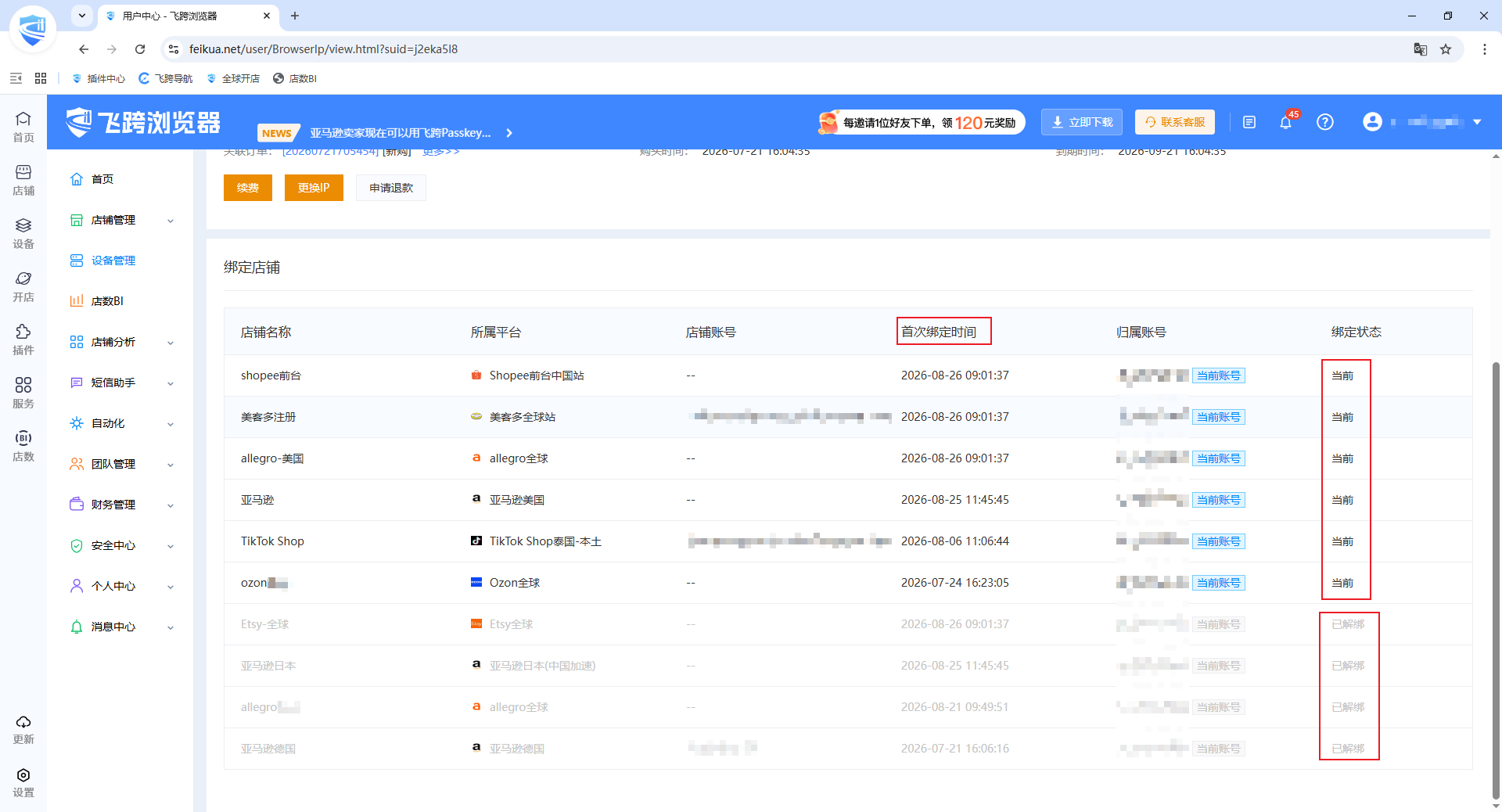Open the 插件 puzzle icon
The image size is (1502, 812).
coord(23,339)
